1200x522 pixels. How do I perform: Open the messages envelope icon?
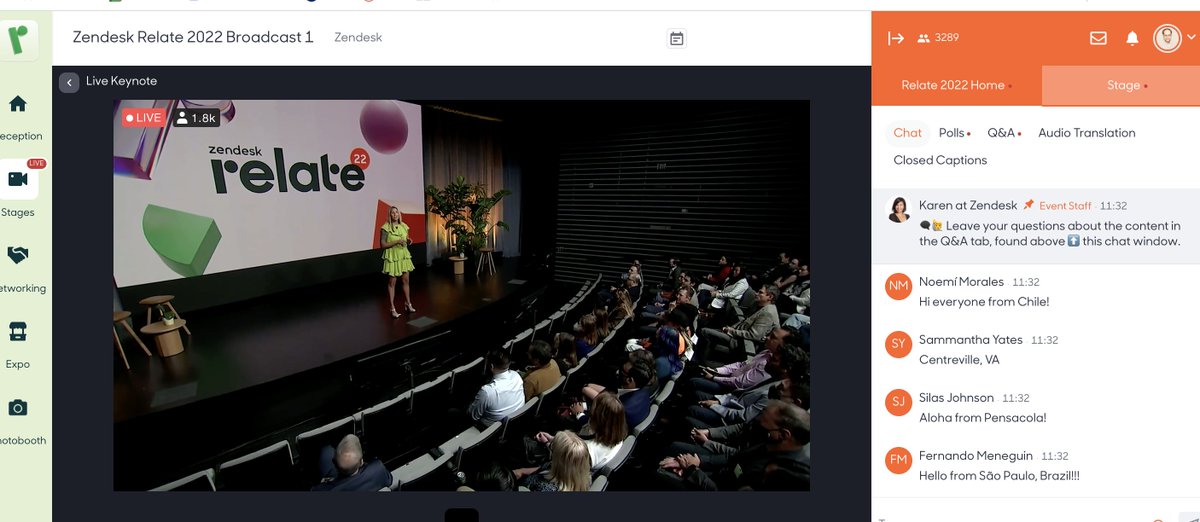(x=1098, y=38)
